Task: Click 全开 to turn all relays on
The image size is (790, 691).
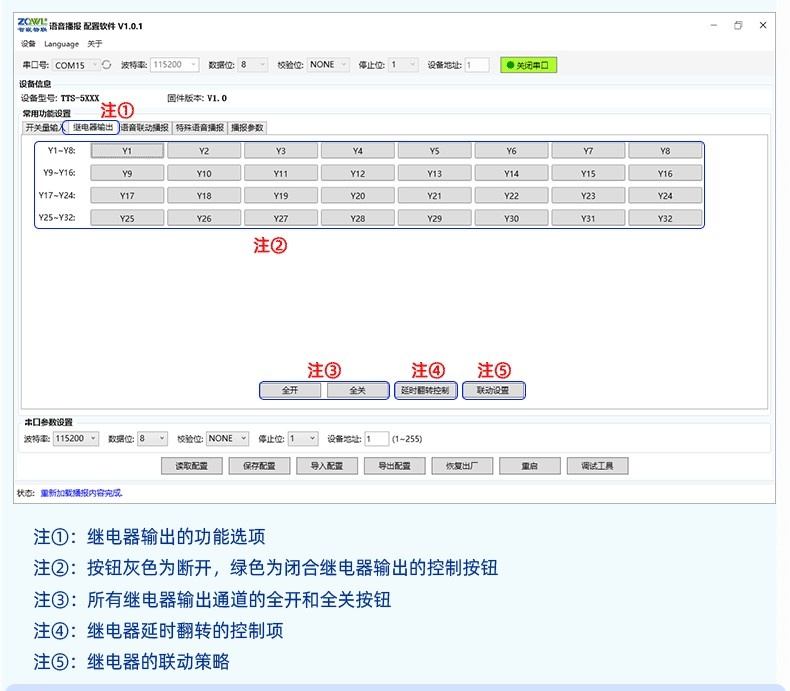Action: coord(290,390)
